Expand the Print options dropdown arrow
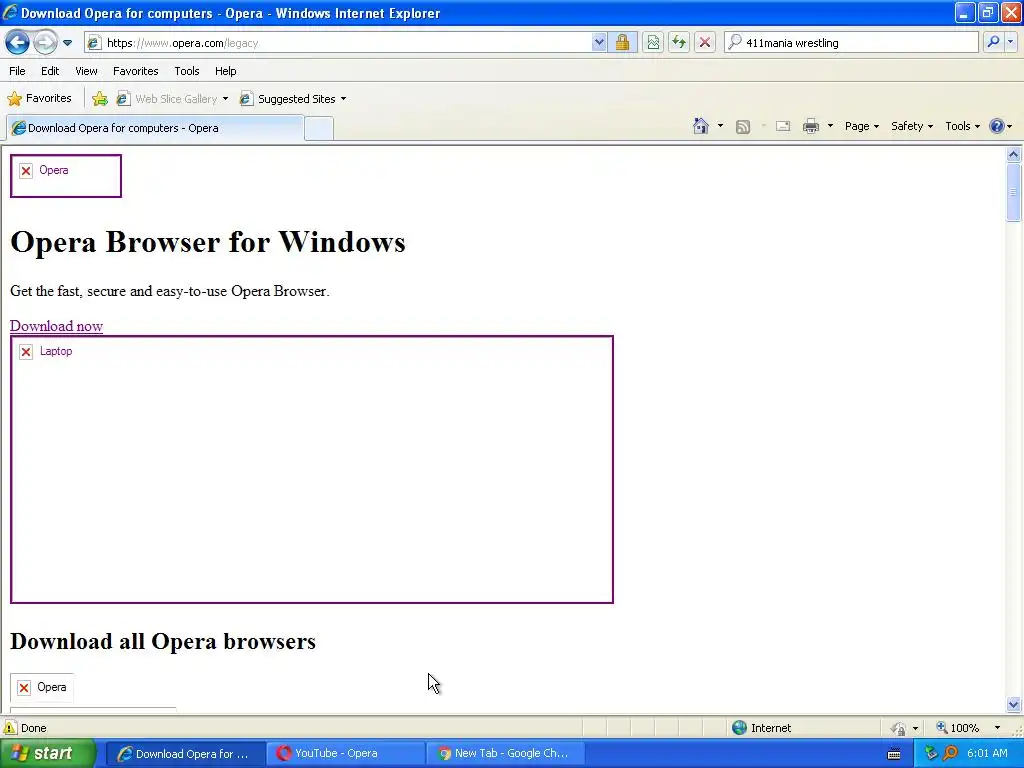This screenshot has height=768, width=1024. pyautogui.click(x=830, y=126)
